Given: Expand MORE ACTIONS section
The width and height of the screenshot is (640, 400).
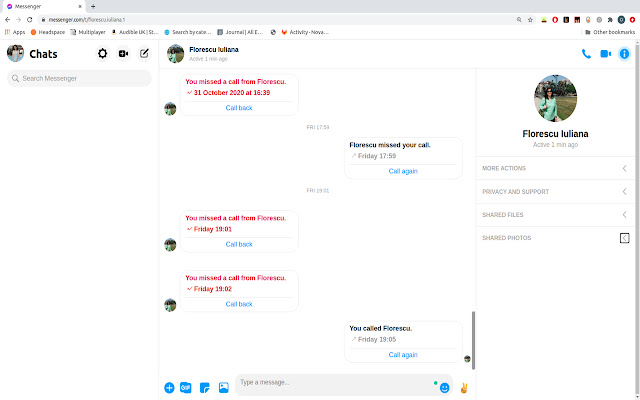Looking at the screenshot, I should click(555, 168).
